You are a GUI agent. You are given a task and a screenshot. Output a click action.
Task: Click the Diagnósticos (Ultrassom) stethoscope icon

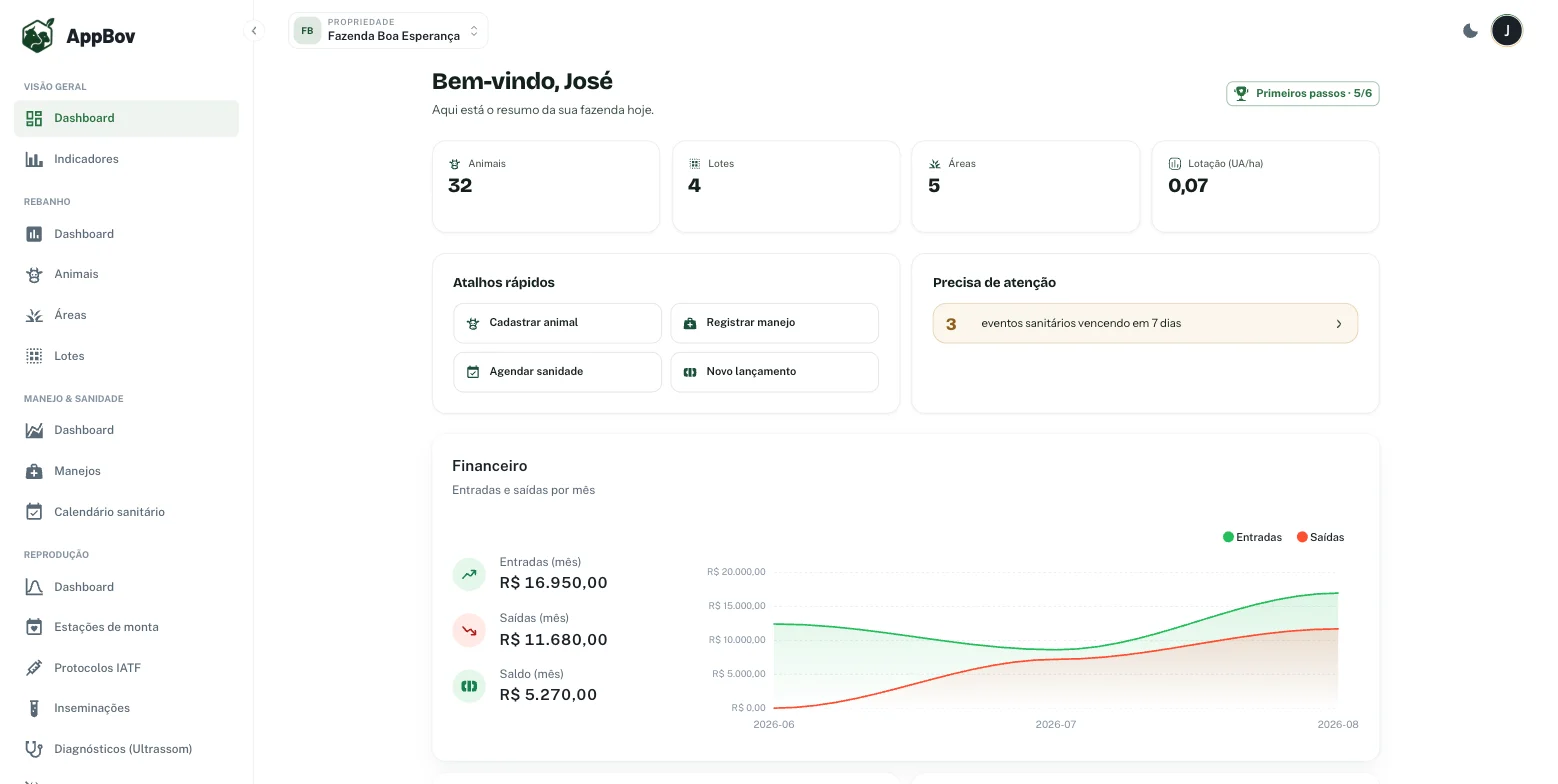coord(34,749)
